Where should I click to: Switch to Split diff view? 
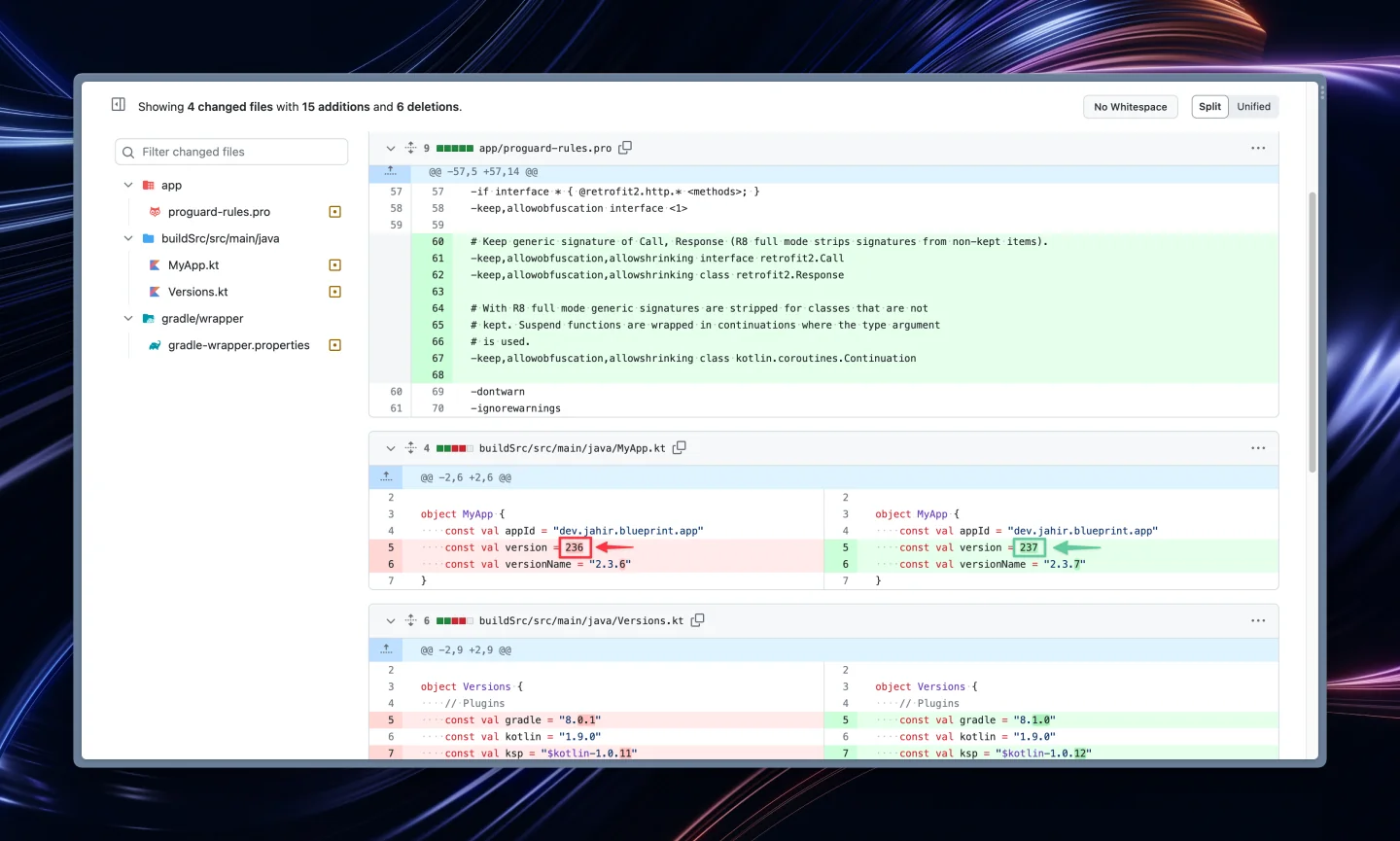(x=1210, y=107)
